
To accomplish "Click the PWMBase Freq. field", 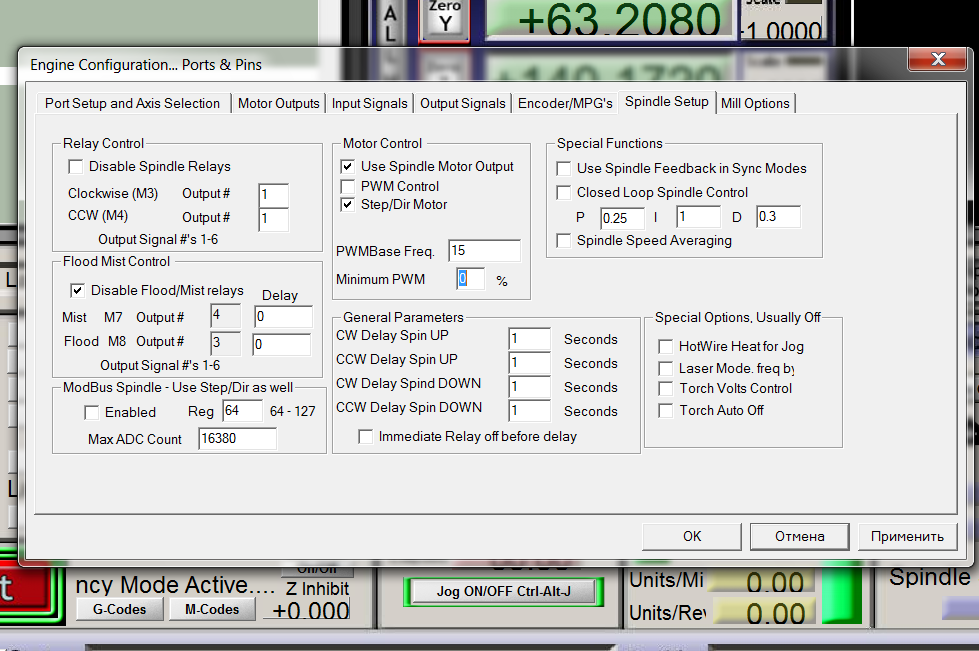I will (485, 250).
